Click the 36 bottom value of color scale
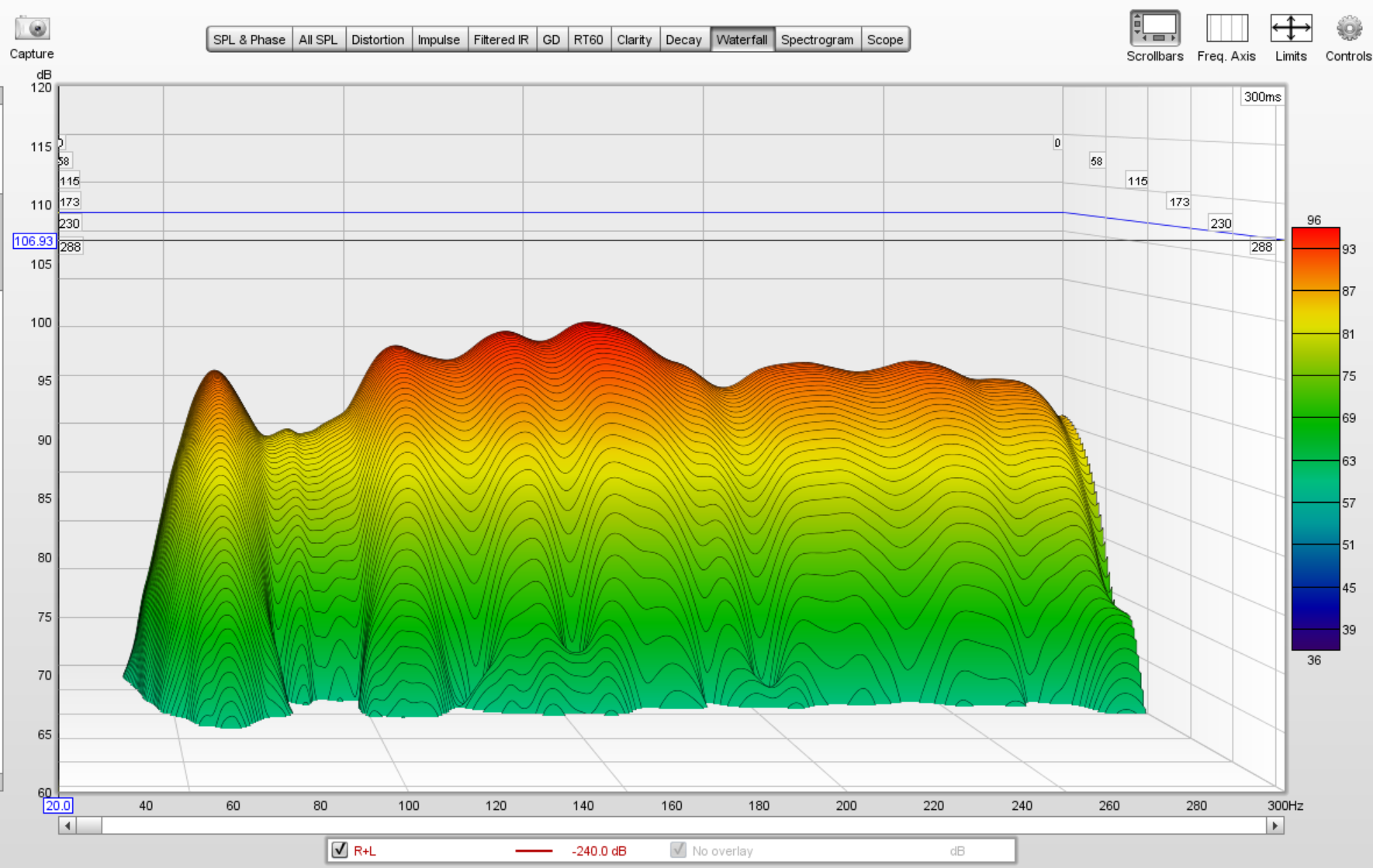 [x=1313, y=660]
